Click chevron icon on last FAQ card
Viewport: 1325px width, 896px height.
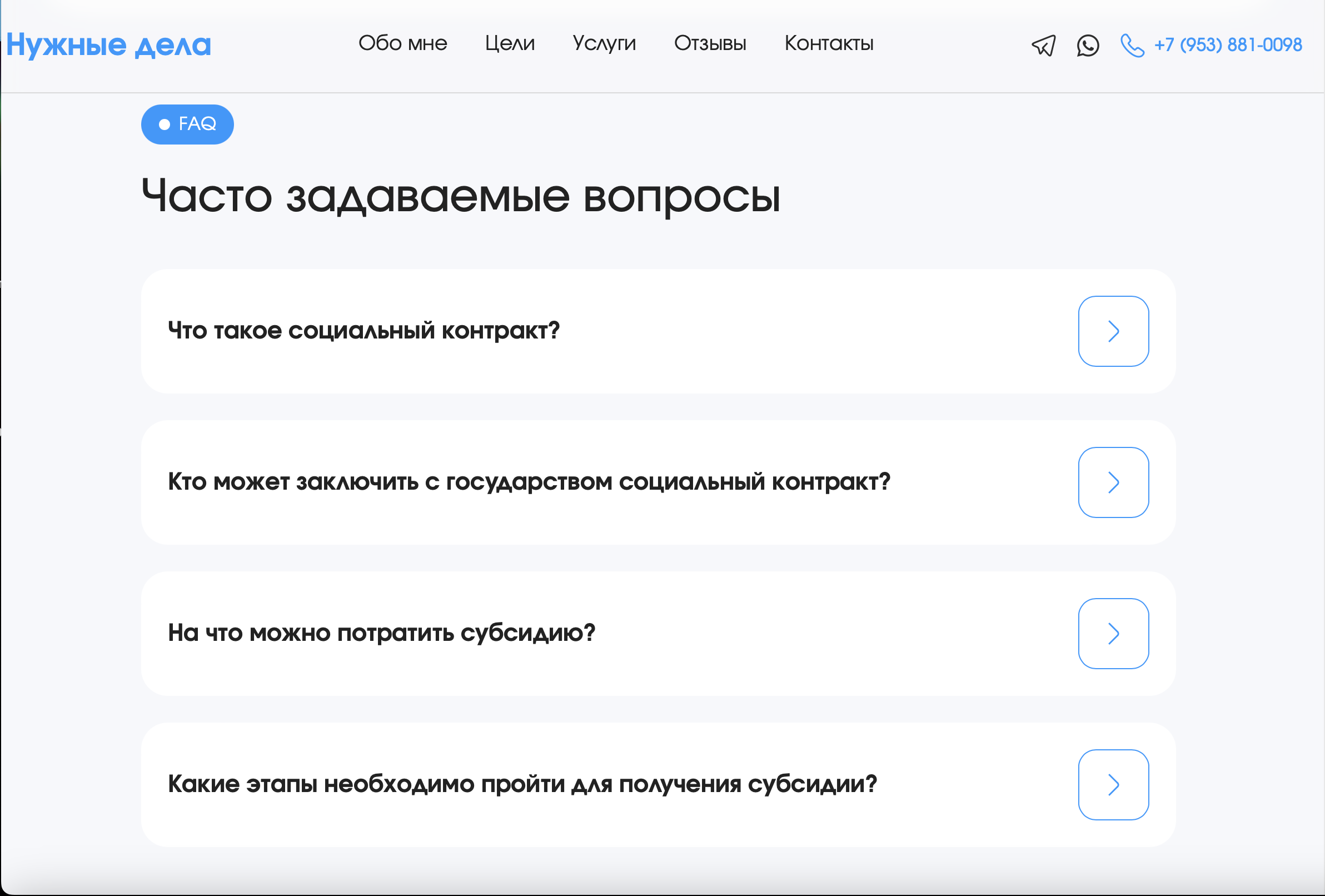coord(1113,784)
